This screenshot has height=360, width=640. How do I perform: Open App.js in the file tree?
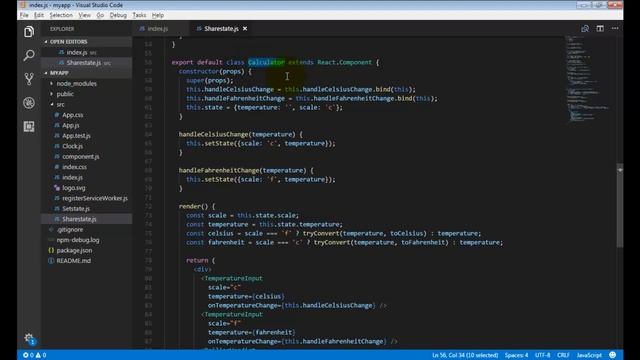87,125
